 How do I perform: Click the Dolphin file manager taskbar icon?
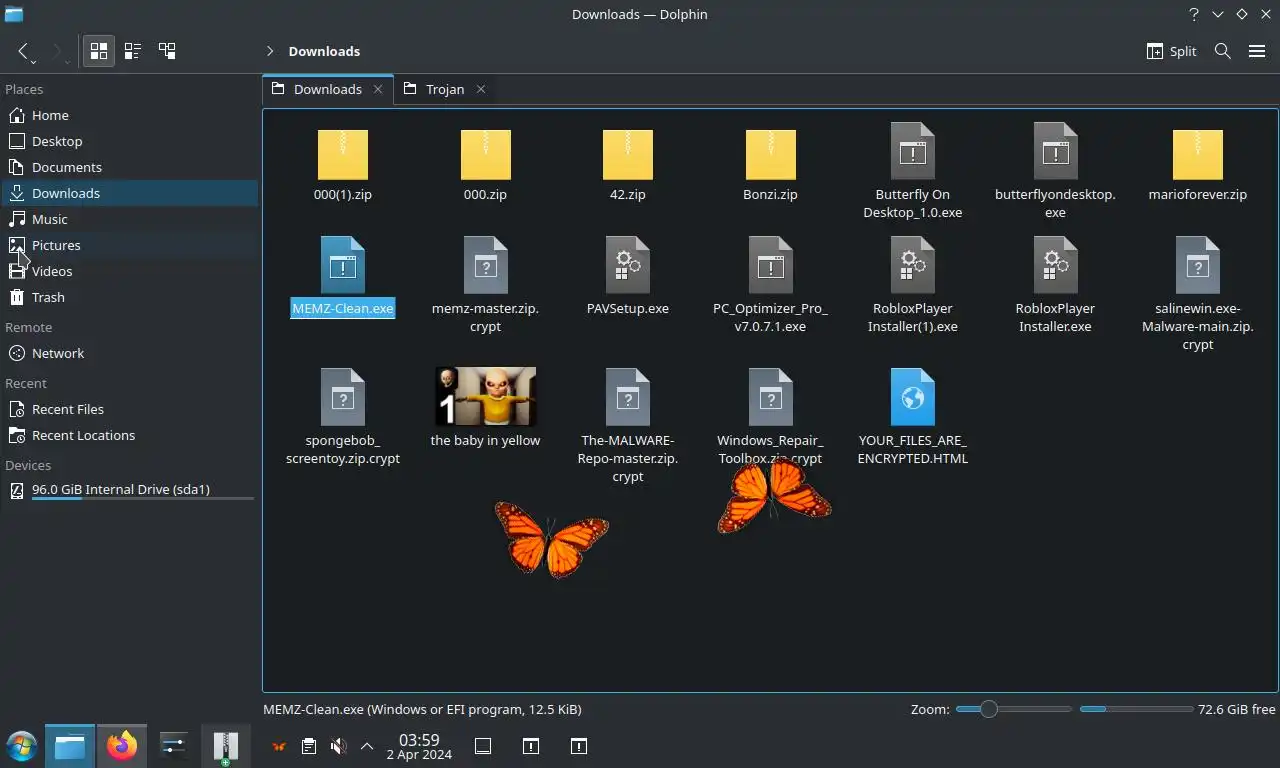70,746
